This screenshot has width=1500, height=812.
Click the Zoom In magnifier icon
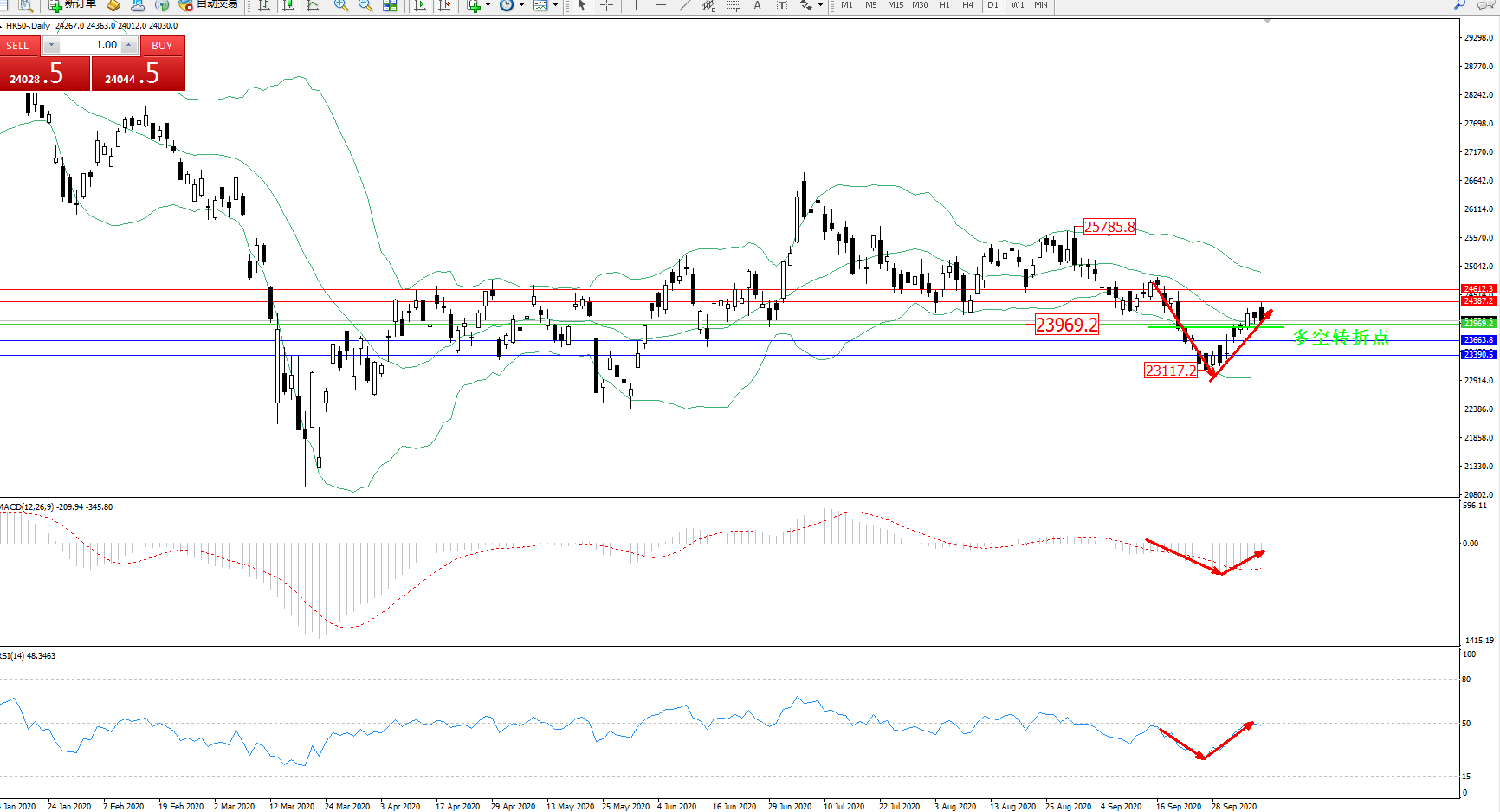click(341, 5)
